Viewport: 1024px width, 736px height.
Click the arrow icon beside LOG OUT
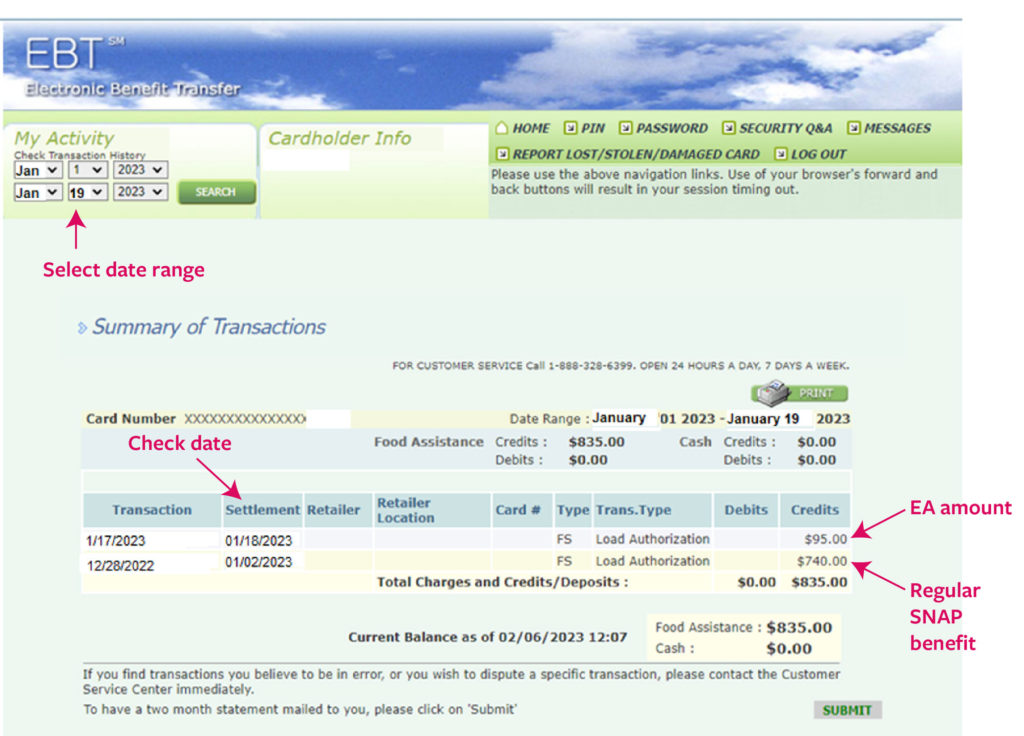(x=780, y=154)
